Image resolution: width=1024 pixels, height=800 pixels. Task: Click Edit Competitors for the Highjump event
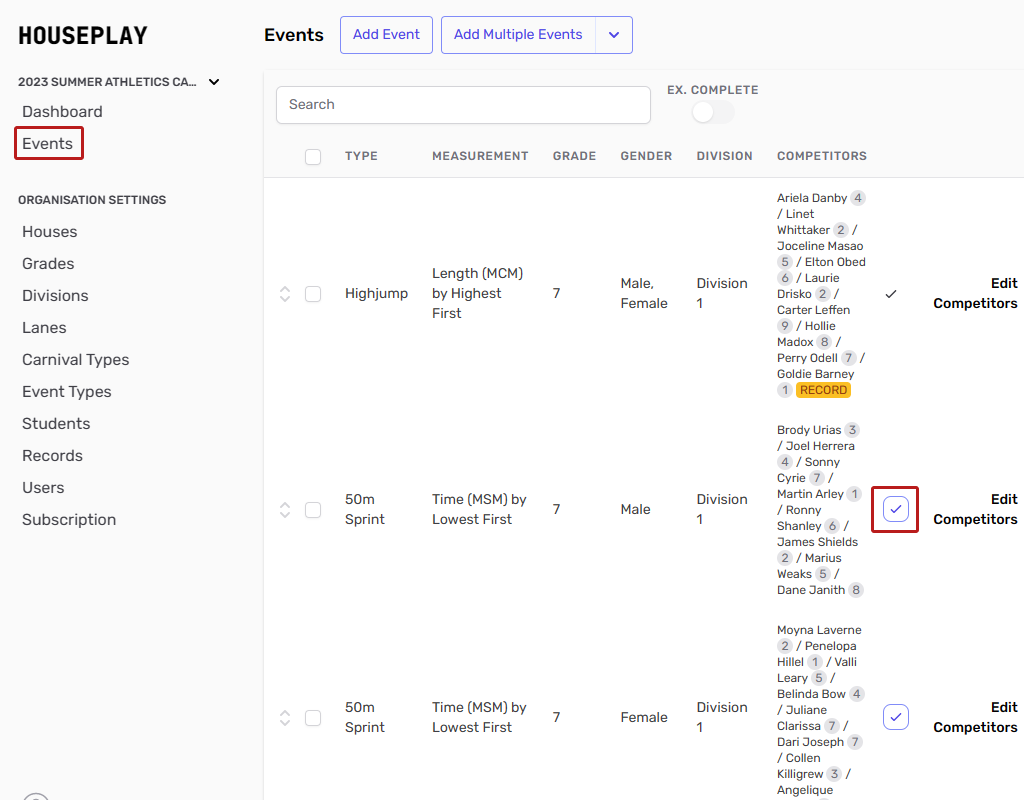tap(975, 294)
